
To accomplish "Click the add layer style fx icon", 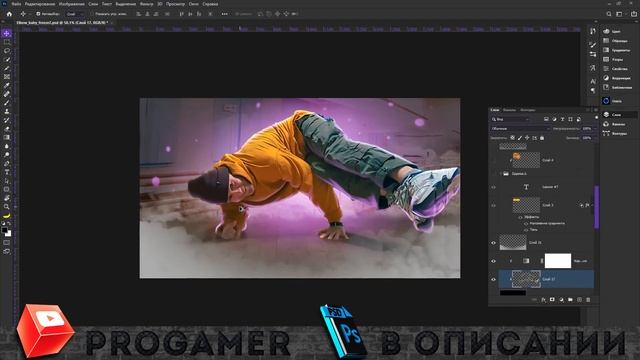I will [543, 300].
